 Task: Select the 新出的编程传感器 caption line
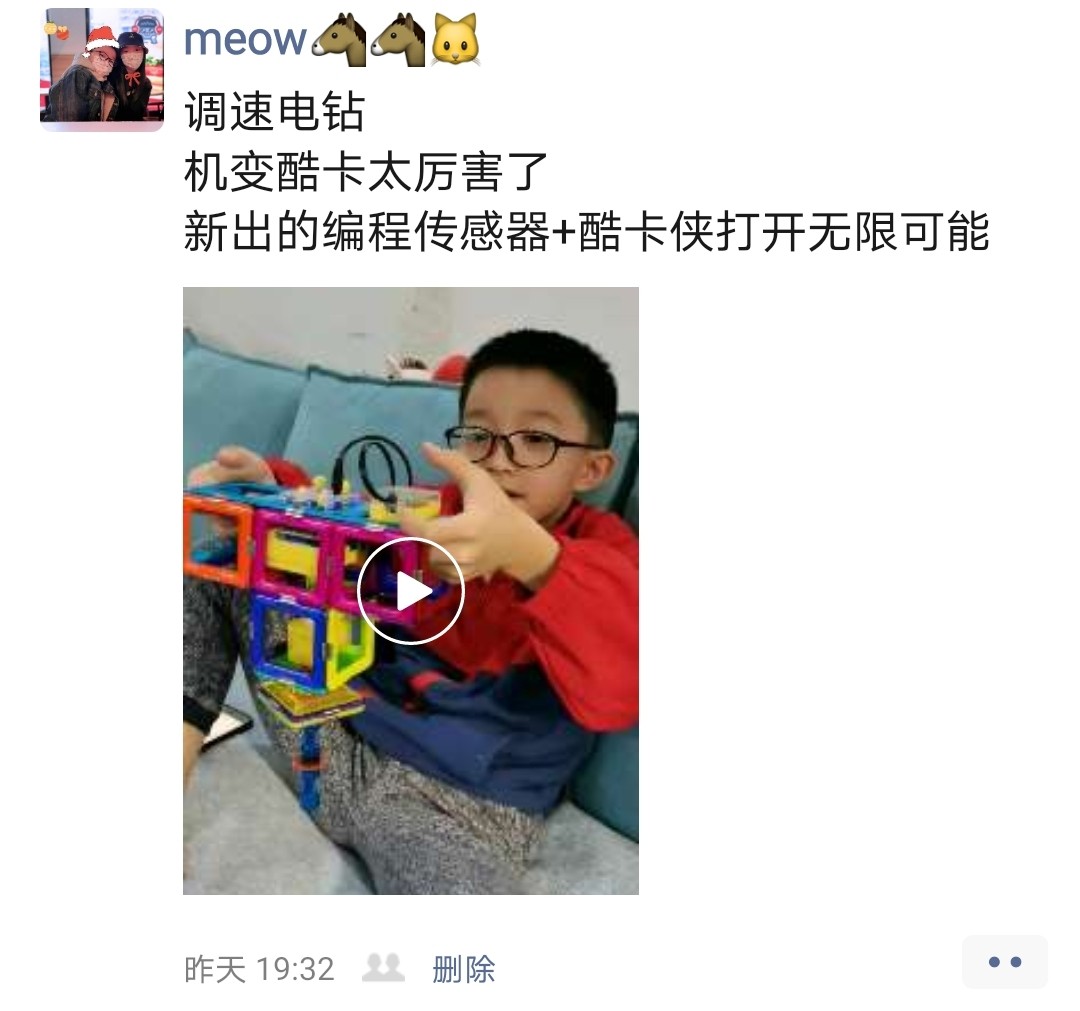tap(586, 231)
